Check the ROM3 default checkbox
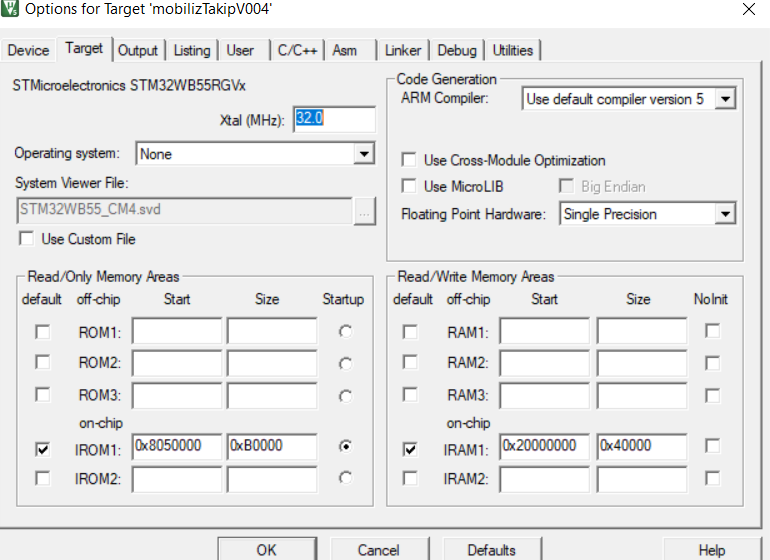This screenshot has height=560, width=770. [x=43, y=394]
